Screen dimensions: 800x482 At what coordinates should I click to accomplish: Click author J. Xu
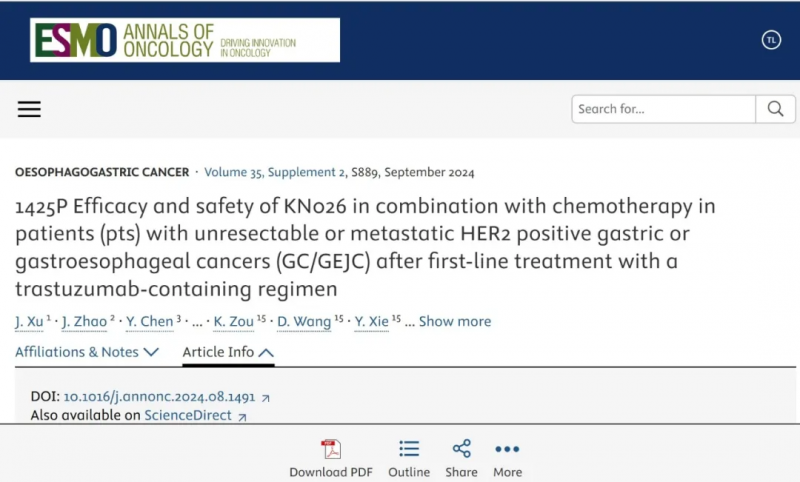[29, 321]
